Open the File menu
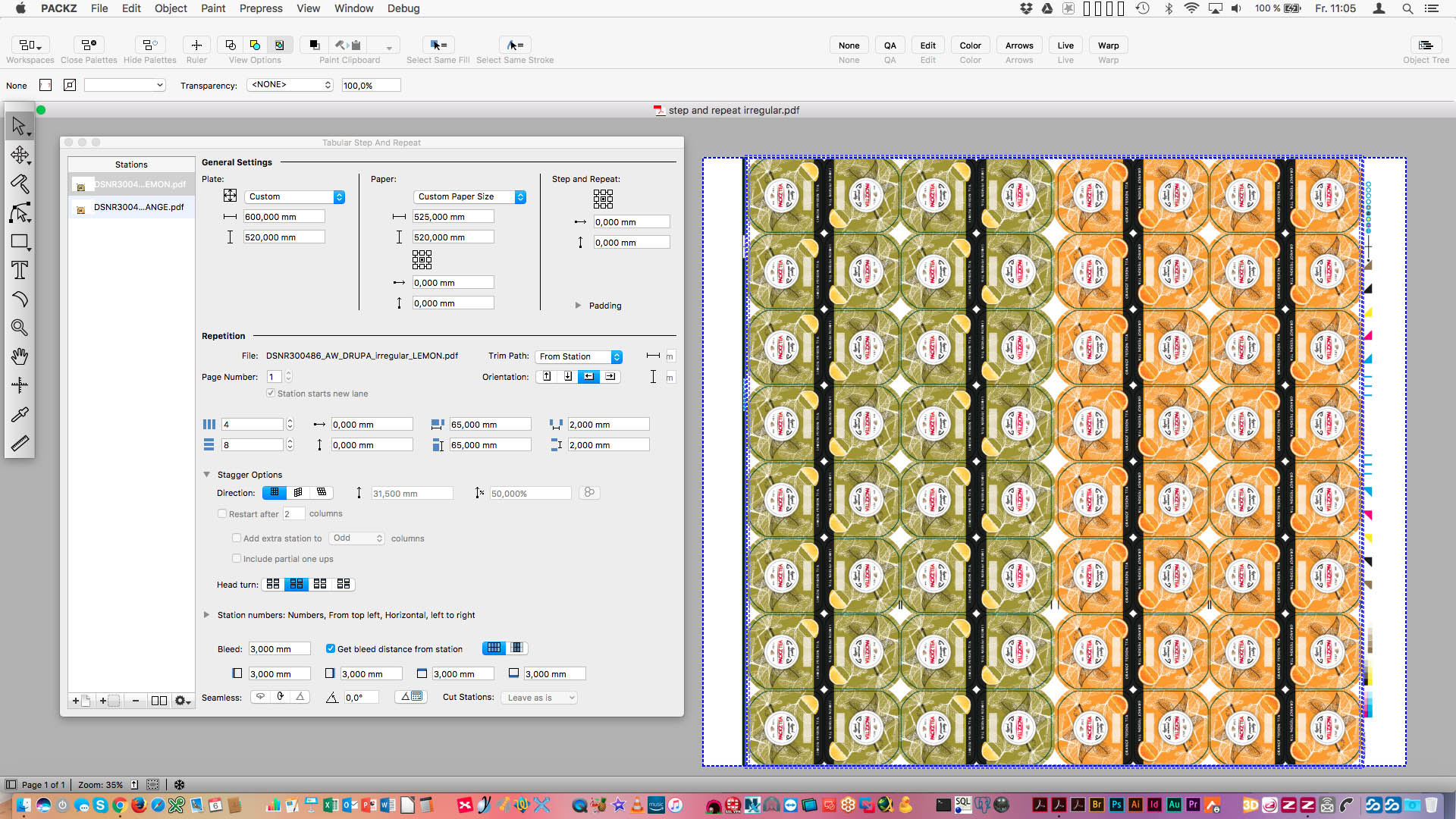Image resolution: width=1456 pixels, height=819 pixels. (99, 8)
